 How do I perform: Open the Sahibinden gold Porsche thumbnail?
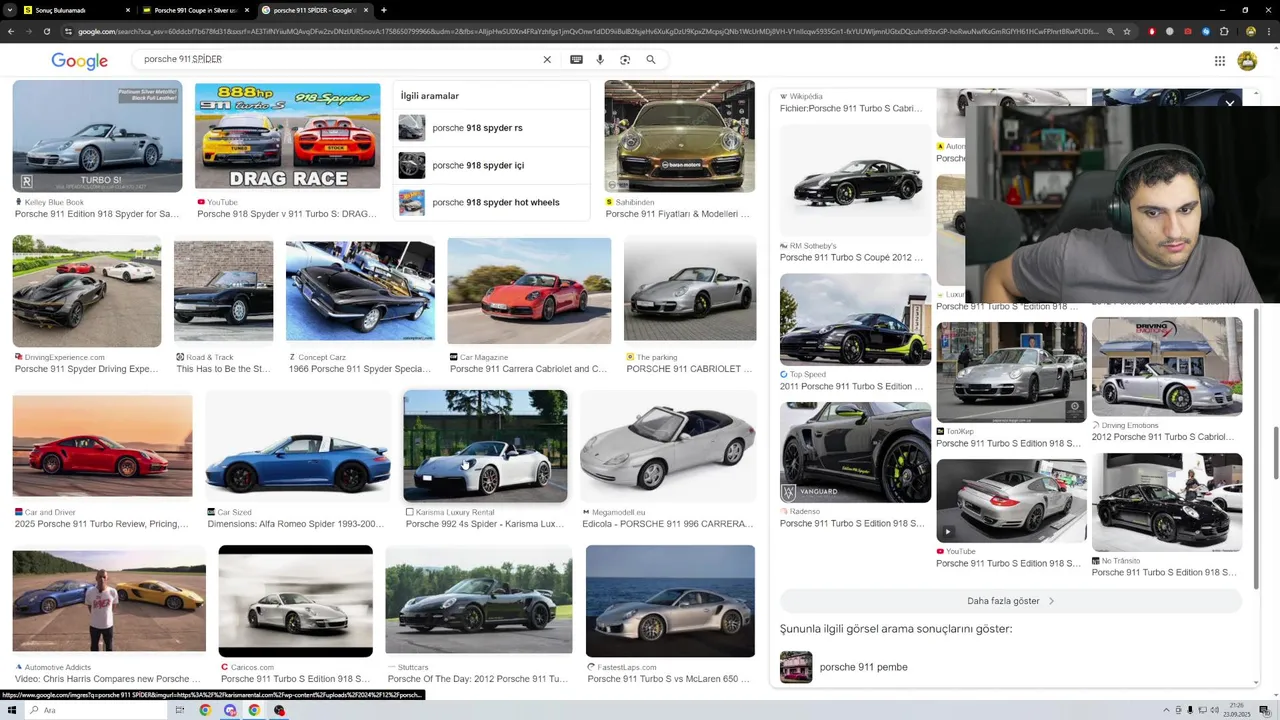(x=679, y=136)
